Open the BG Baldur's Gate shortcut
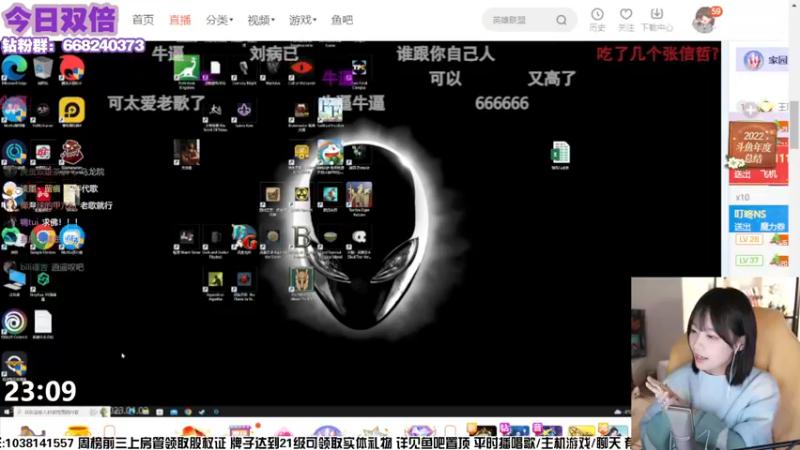The width and height of the screenshot is (800, 450). point(244,239)
